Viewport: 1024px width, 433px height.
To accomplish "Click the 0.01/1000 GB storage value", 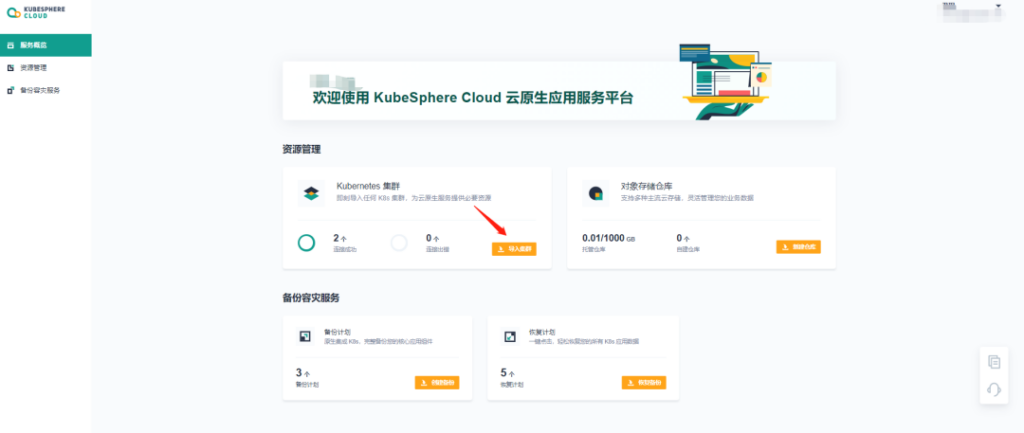I will [608, 238].
